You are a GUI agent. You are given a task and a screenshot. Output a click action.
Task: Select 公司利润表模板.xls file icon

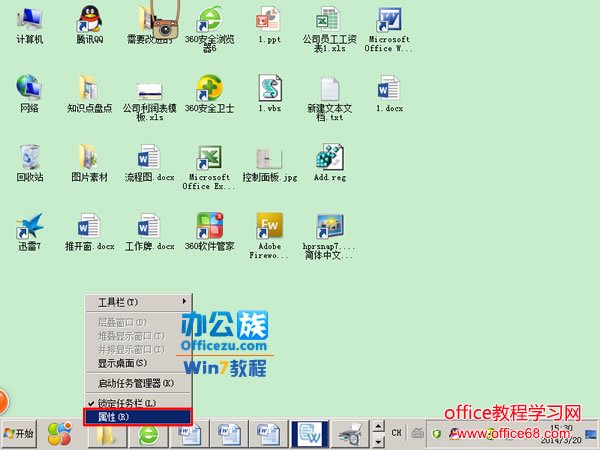click(x=150, y=100)
